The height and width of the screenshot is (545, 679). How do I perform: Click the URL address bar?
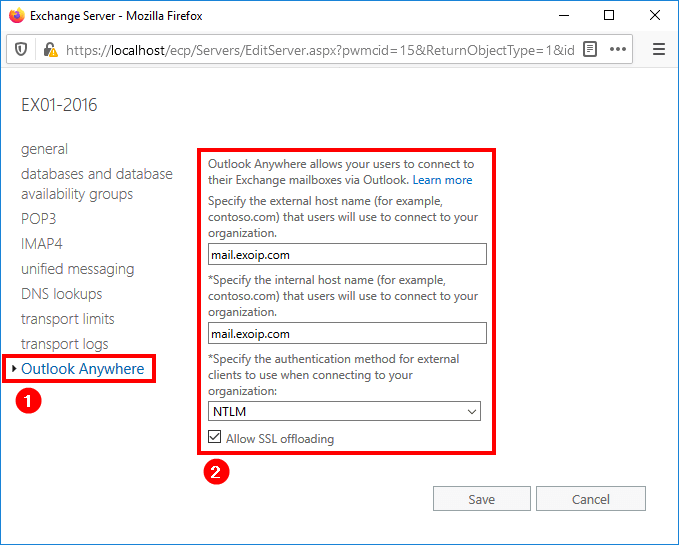point(320,50)
